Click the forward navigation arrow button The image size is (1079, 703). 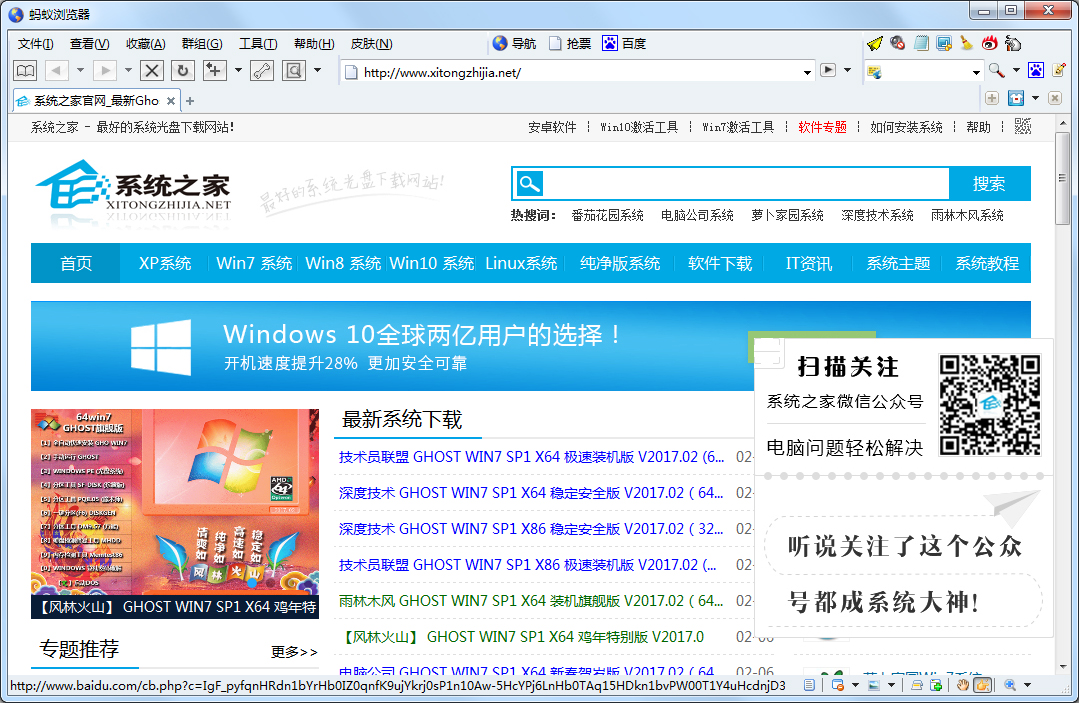coord(105,70)
